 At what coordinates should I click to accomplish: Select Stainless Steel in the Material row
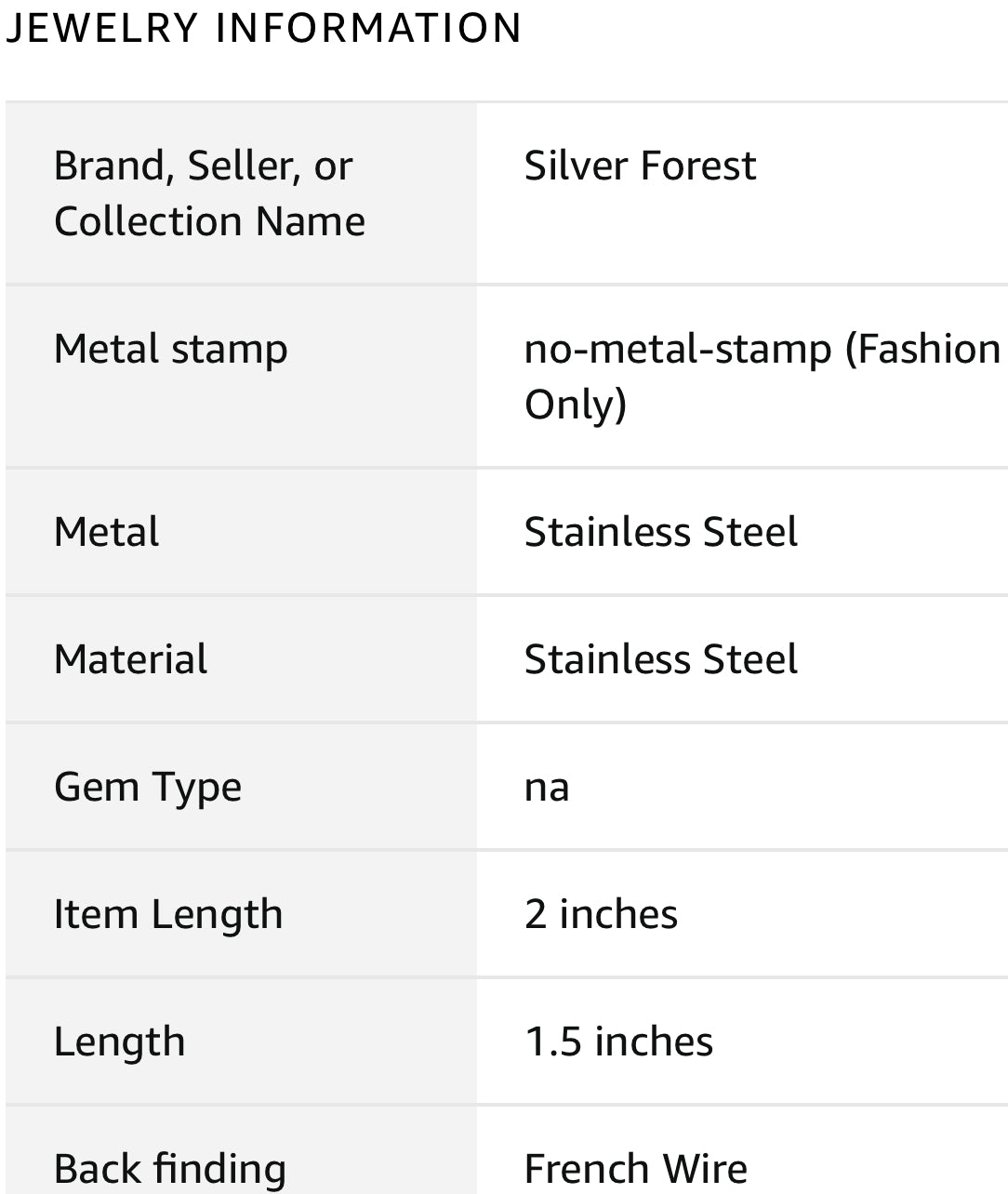[660, 660]
